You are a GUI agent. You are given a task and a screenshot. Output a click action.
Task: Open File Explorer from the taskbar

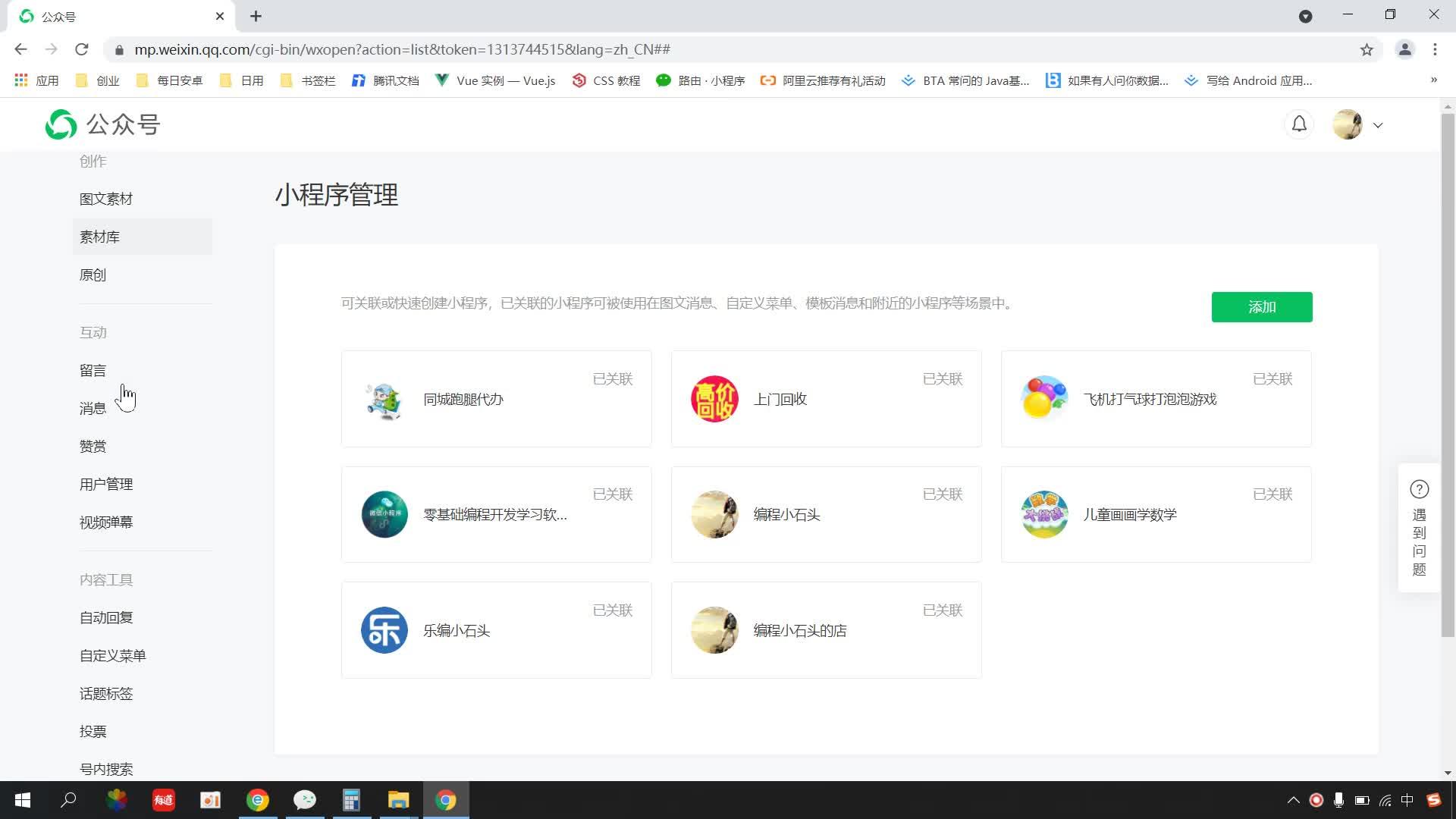(398, 800)
